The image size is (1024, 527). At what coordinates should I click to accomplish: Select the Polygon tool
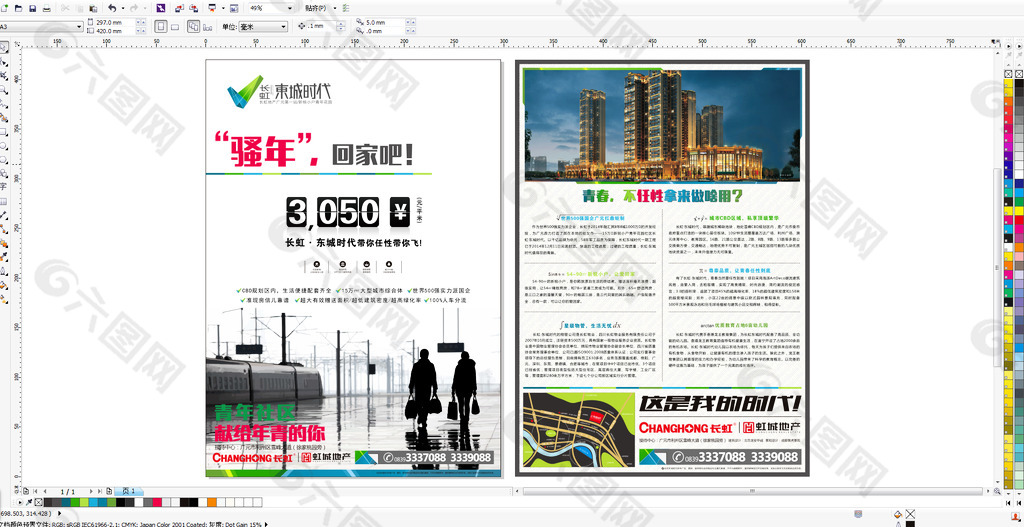[x=3, y=159]
